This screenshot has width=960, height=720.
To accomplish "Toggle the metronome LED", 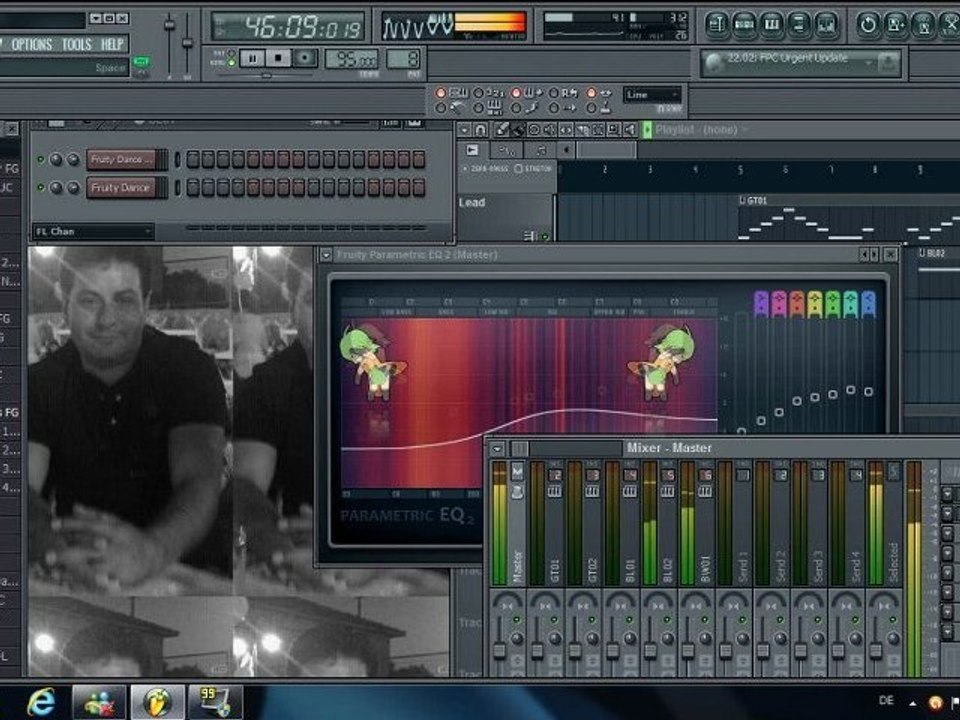I will tap(440, 108).
